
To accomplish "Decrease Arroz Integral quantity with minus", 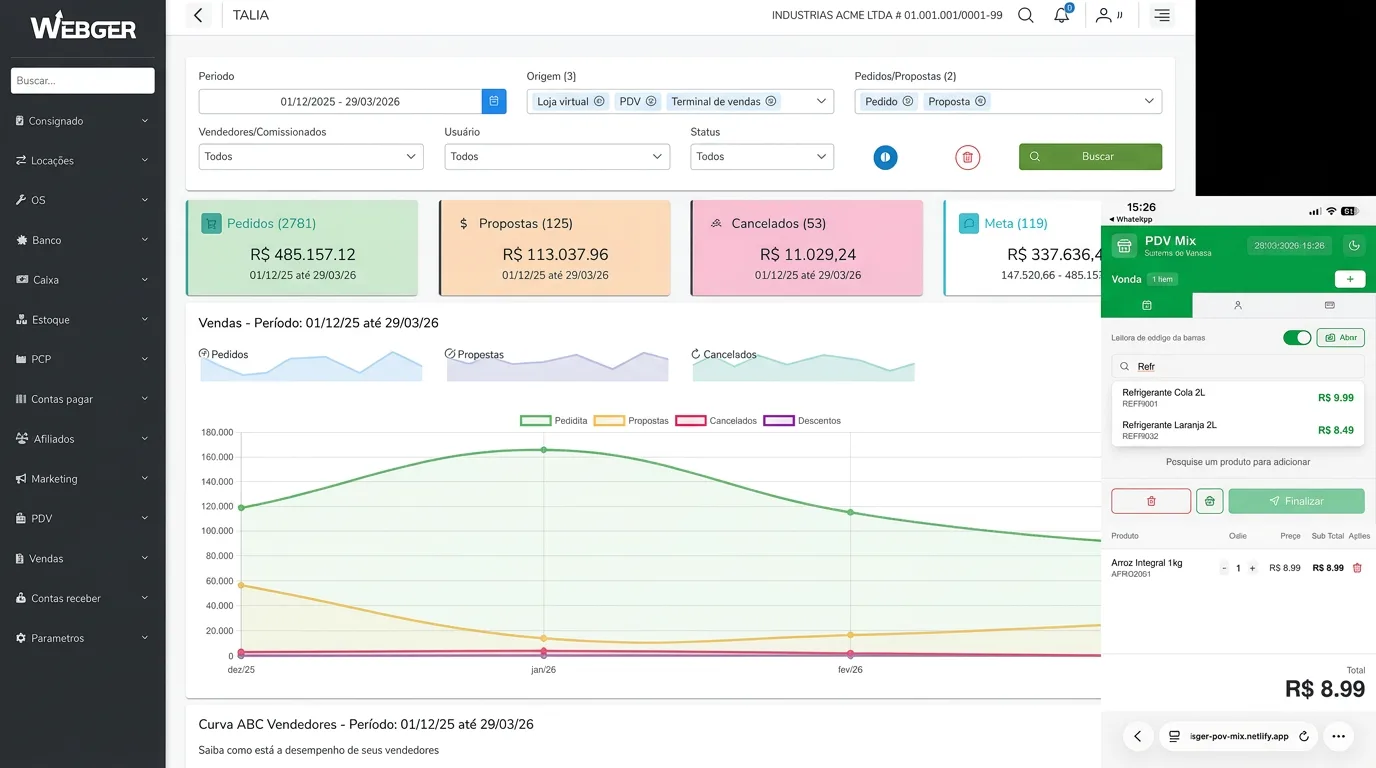I will click(1224, 568).
